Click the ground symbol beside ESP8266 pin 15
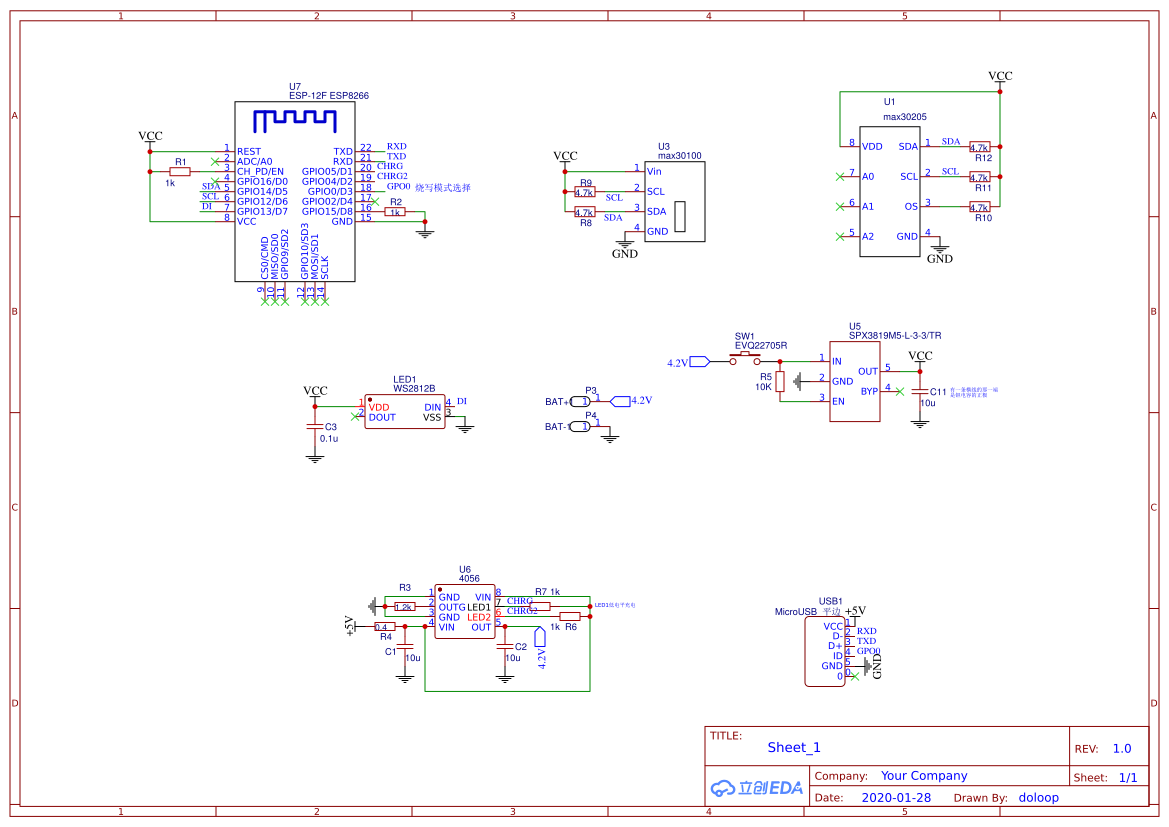 (x=425, y=233)
